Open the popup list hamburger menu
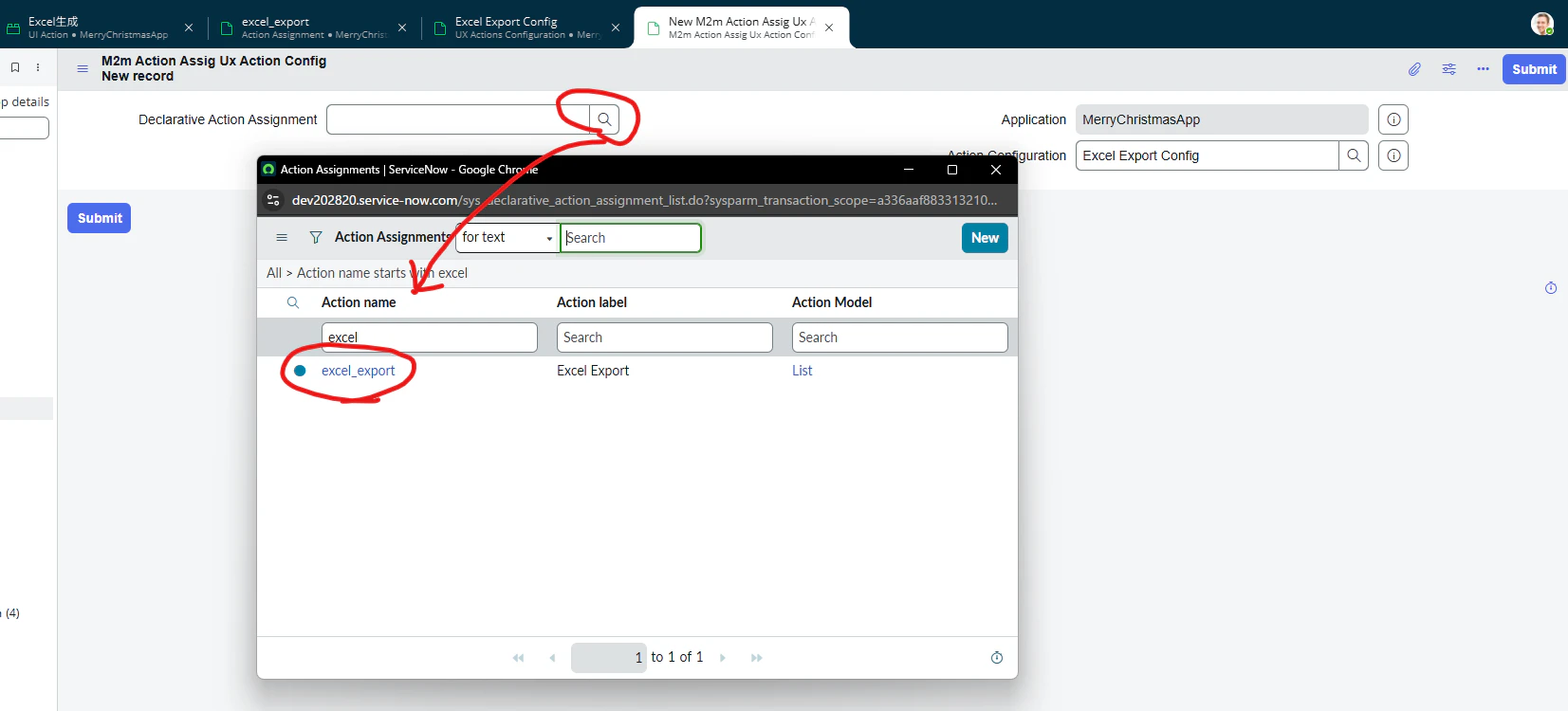The width and height of the screenshot is (1568, 711). [282, 237]
